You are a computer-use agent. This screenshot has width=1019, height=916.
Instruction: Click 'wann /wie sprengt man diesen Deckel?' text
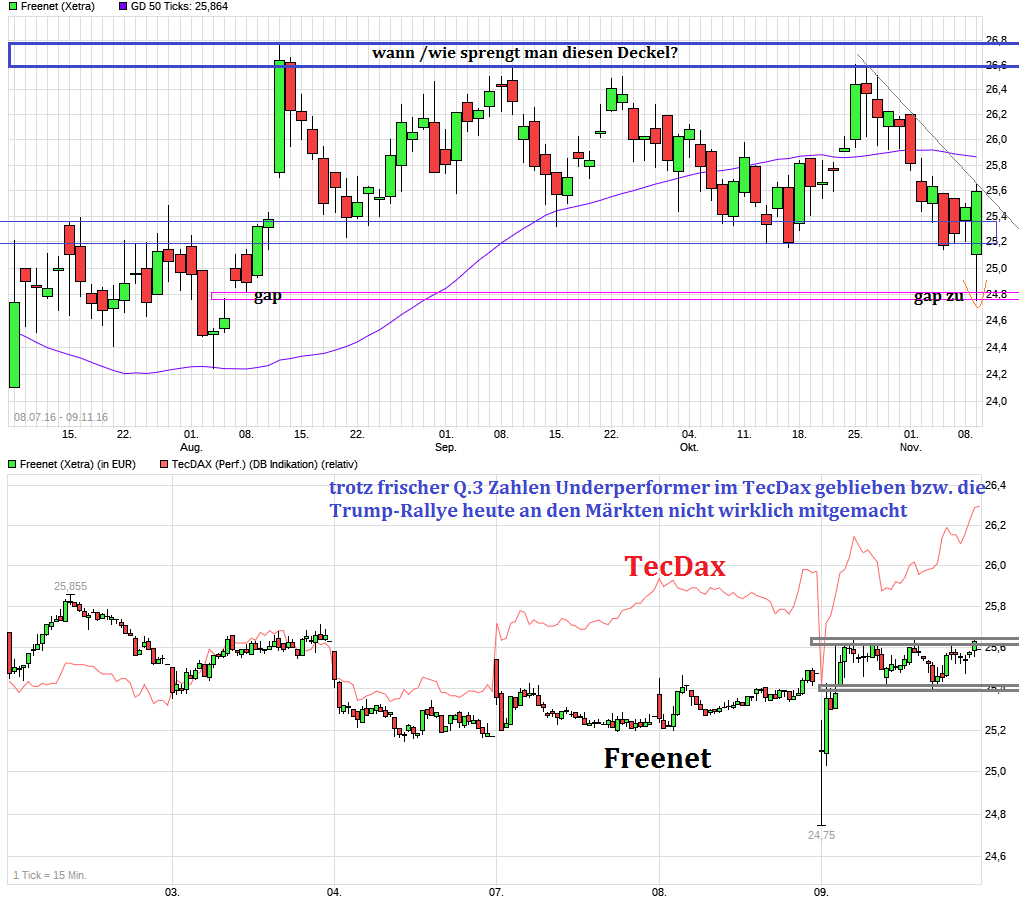pyautogui.click(x=525, y=53)
